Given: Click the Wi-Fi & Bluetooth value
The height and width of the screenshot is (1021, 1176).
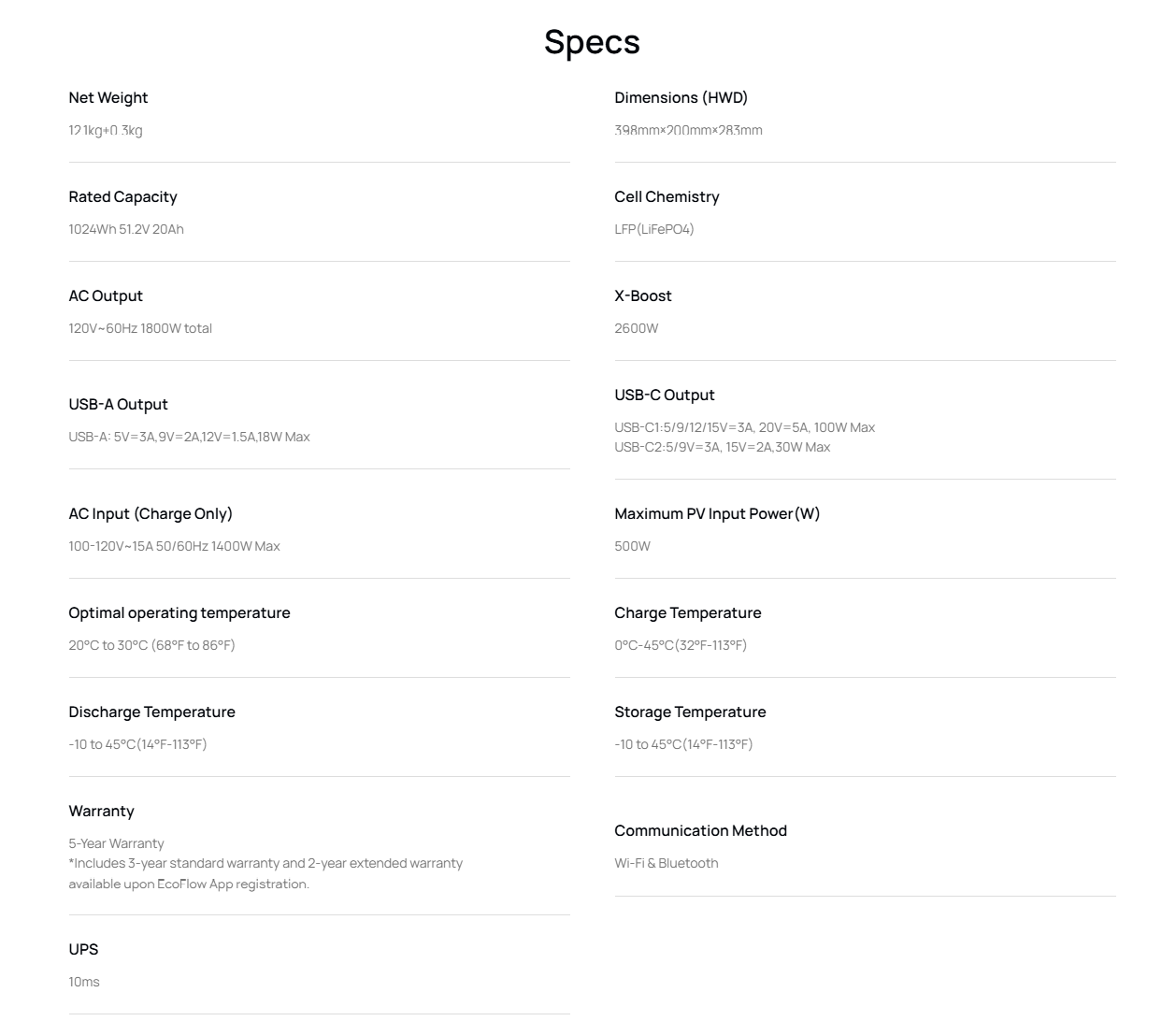Looking at the screenshot, I should (667, 864).
